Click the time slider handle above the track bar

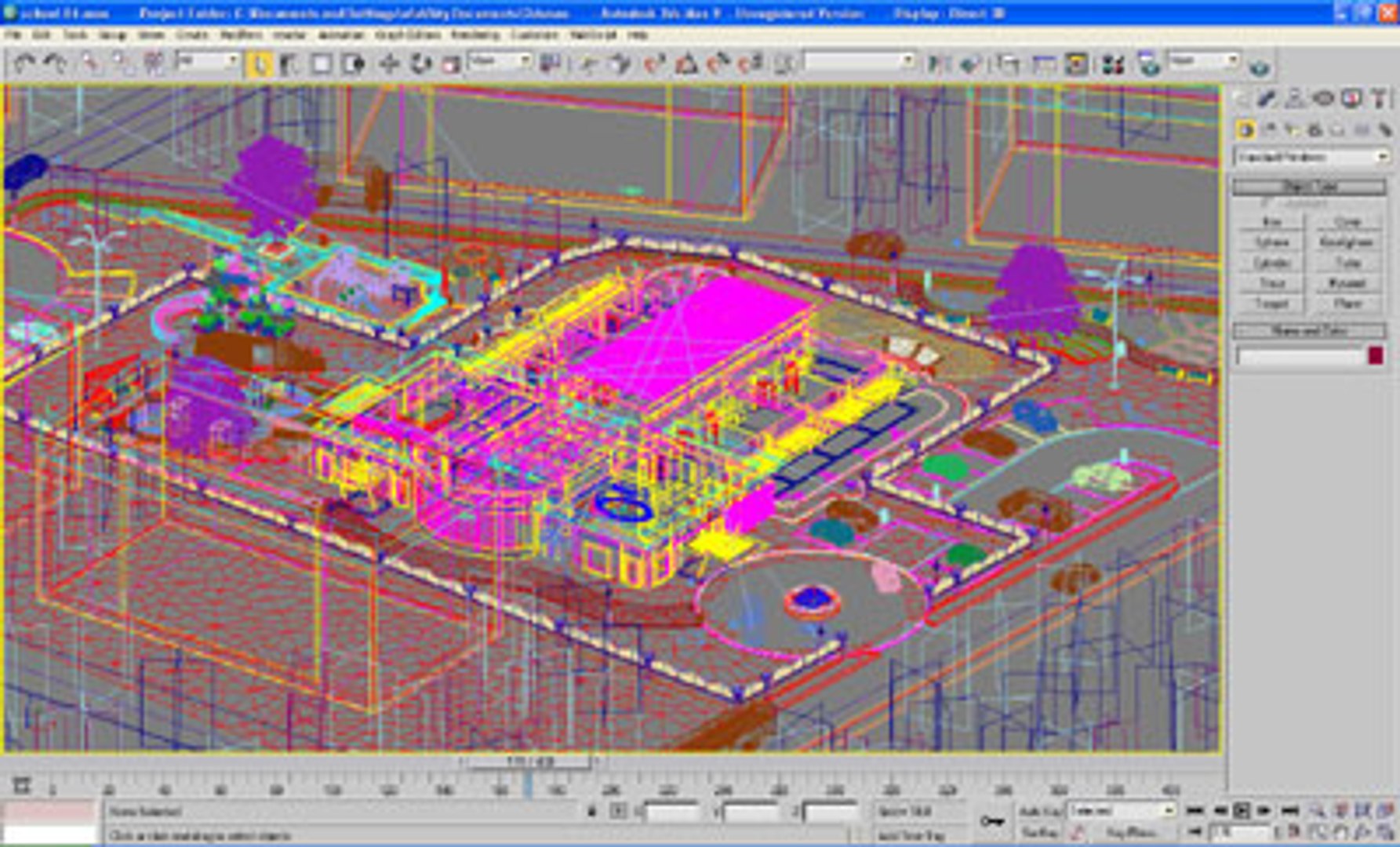tap(531, 761)
